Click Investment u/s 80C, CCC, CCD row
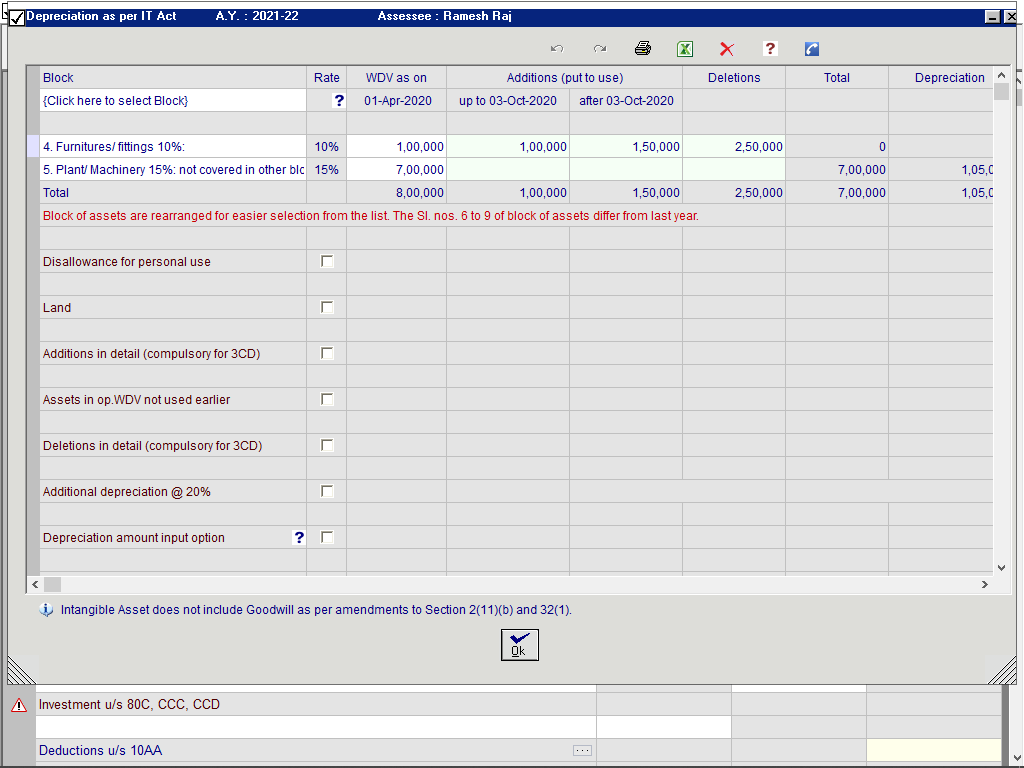Screen dimensions: 1024x768 [300, 705]
